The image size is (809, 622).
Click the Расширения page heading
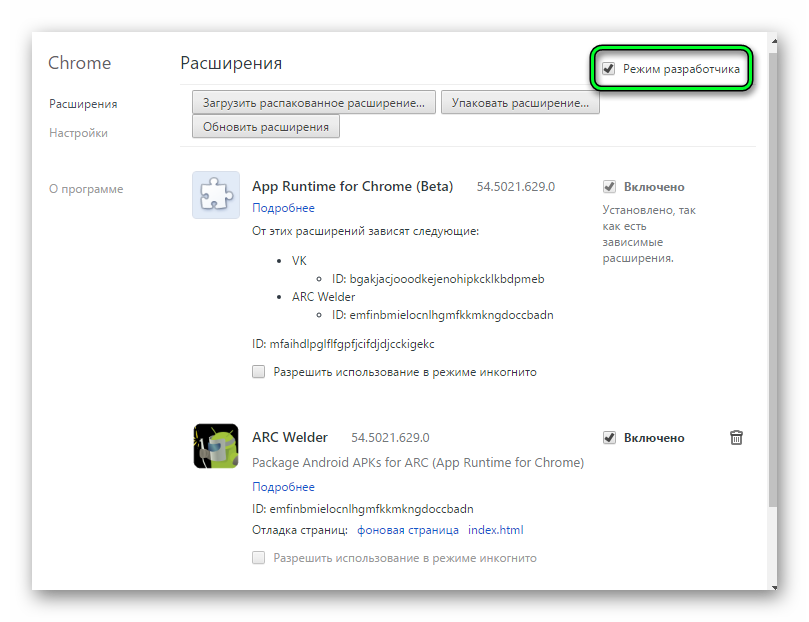point(231,63)
